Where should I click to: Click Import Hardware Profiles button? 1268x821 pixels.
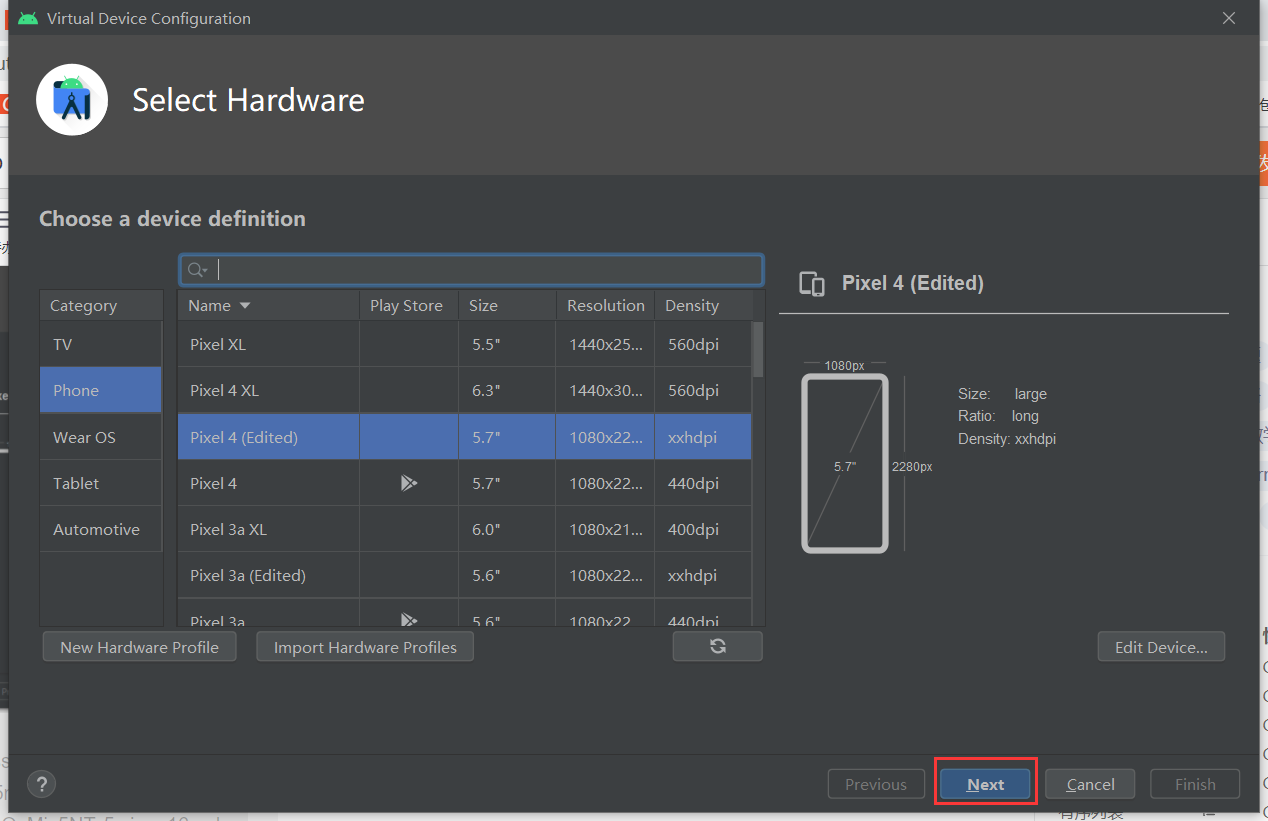coord(365,647)
